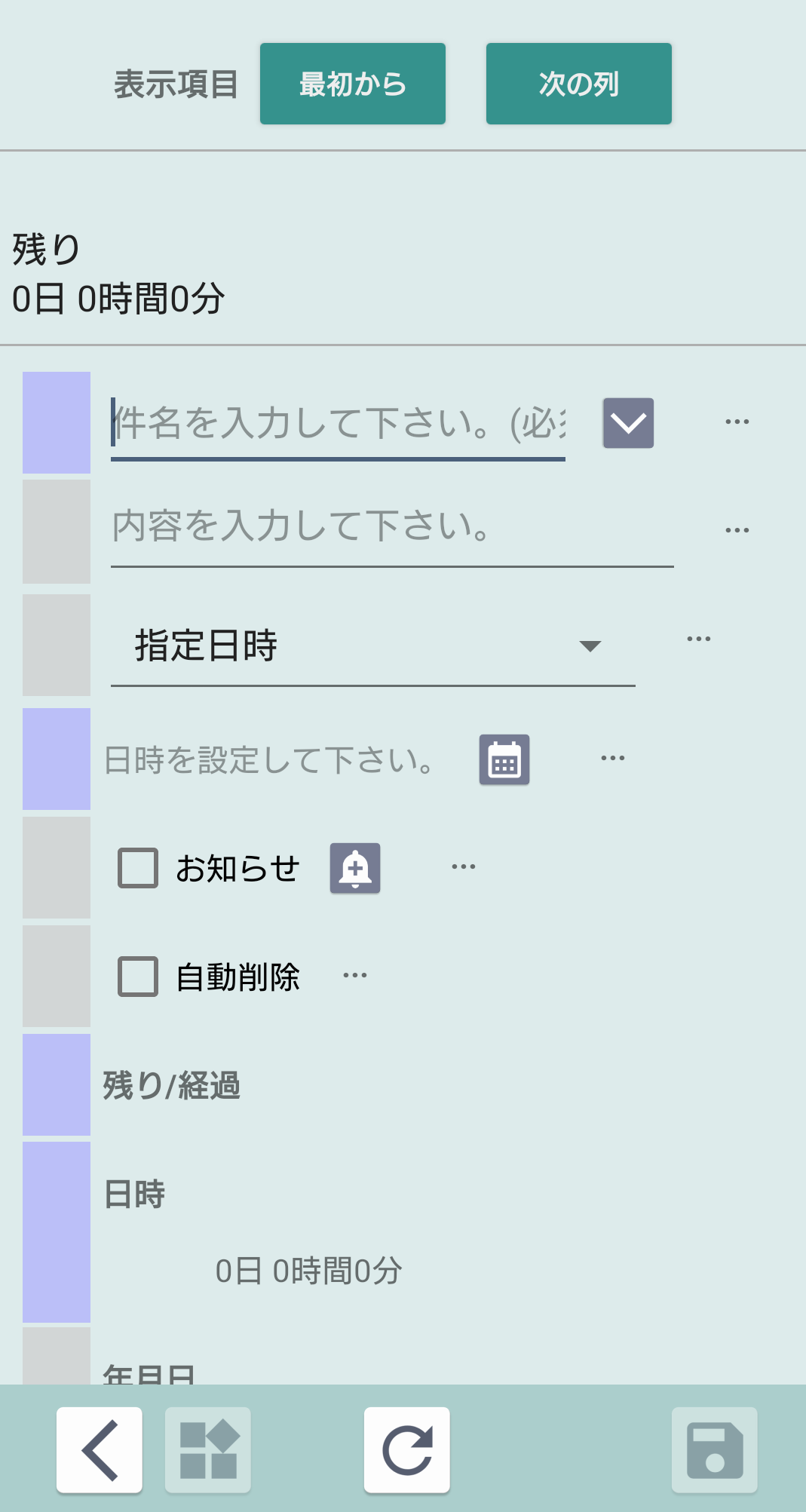Open more options beside content field

click(x=737, y=531)
